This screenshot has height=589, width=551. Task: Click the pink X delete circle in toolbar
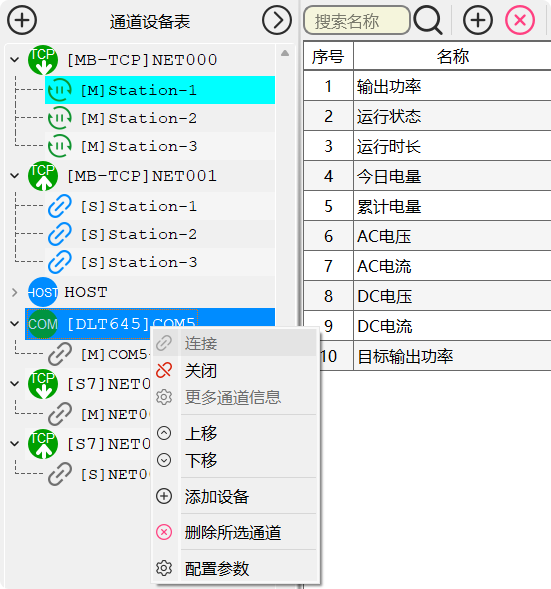[x=520, y=20]
